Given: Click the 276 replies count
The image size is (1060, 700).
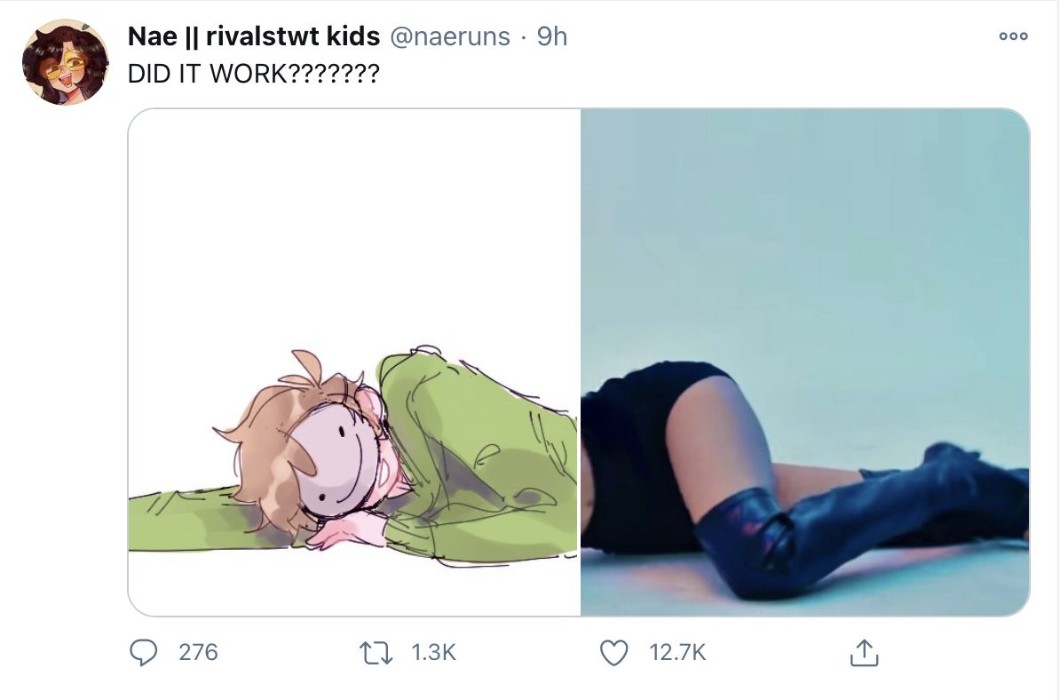Looking at the screenshot, I should tap(198, 652).
